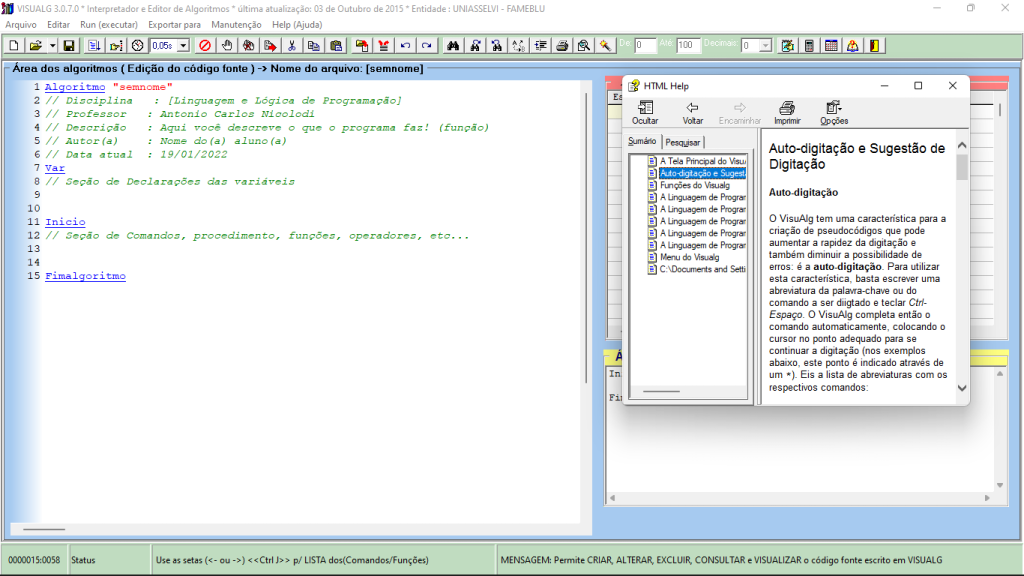Open the Manutenção menu
This screenshot has width=1024, height=576.
point(236,24)
